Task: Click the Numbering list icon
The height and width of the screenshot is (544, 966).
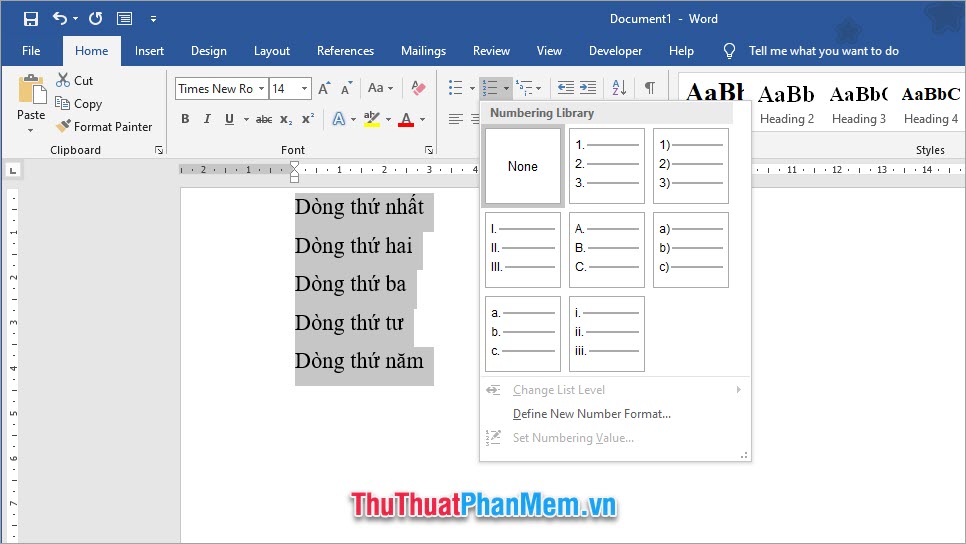Action: pos(490,88)
